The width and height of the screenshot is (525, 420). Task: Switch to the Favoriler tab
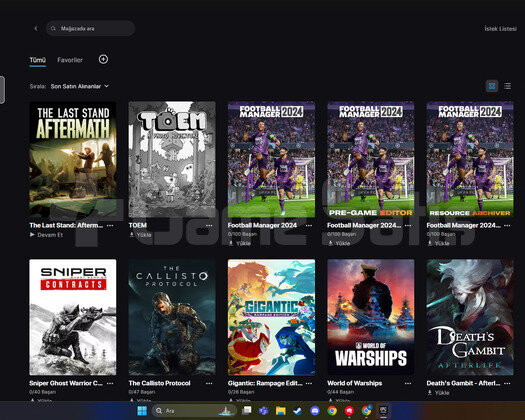(x=70, y=60)
